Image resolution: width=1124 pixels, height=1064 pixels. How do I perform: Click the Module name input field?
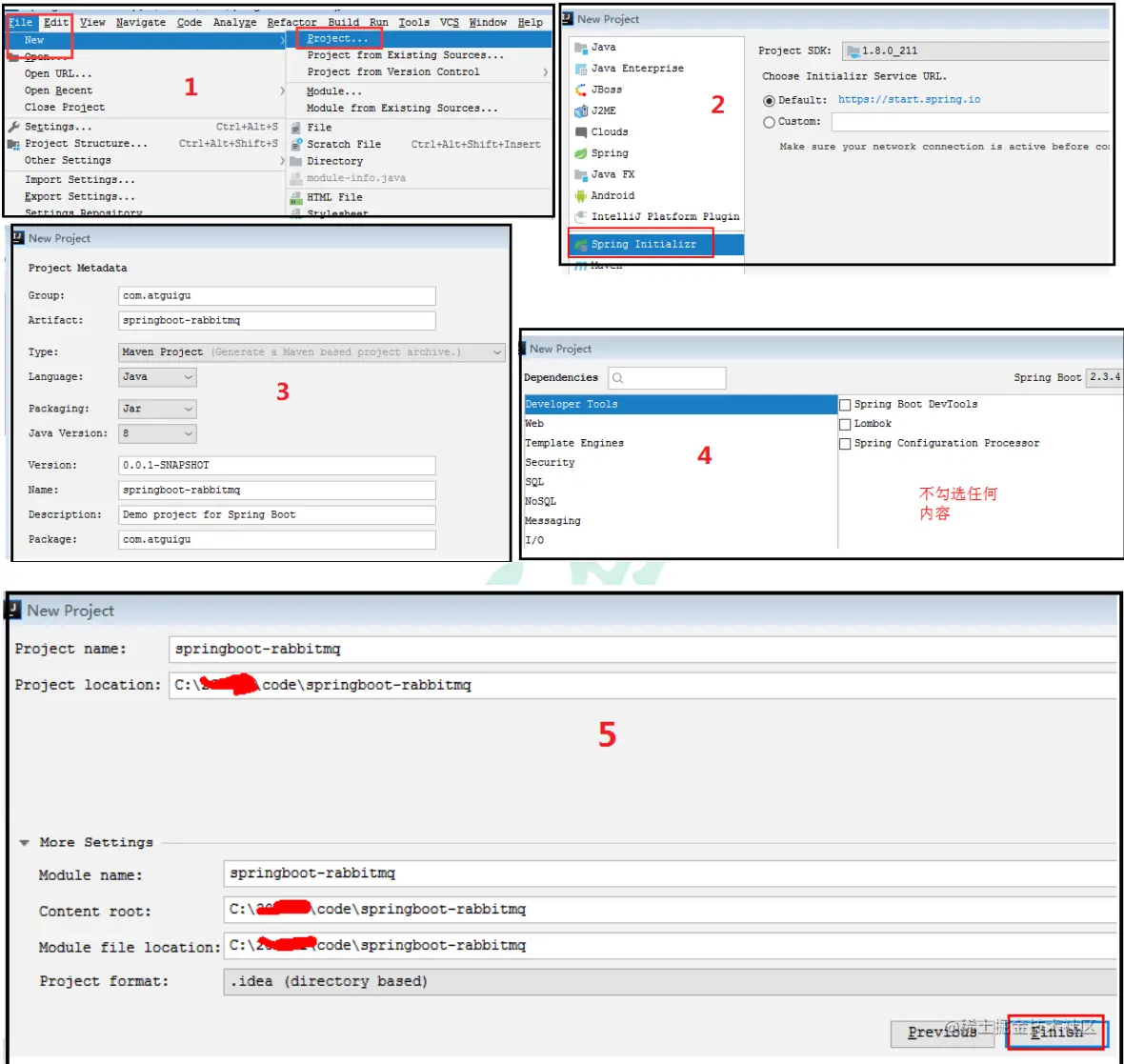pos(670,873)
